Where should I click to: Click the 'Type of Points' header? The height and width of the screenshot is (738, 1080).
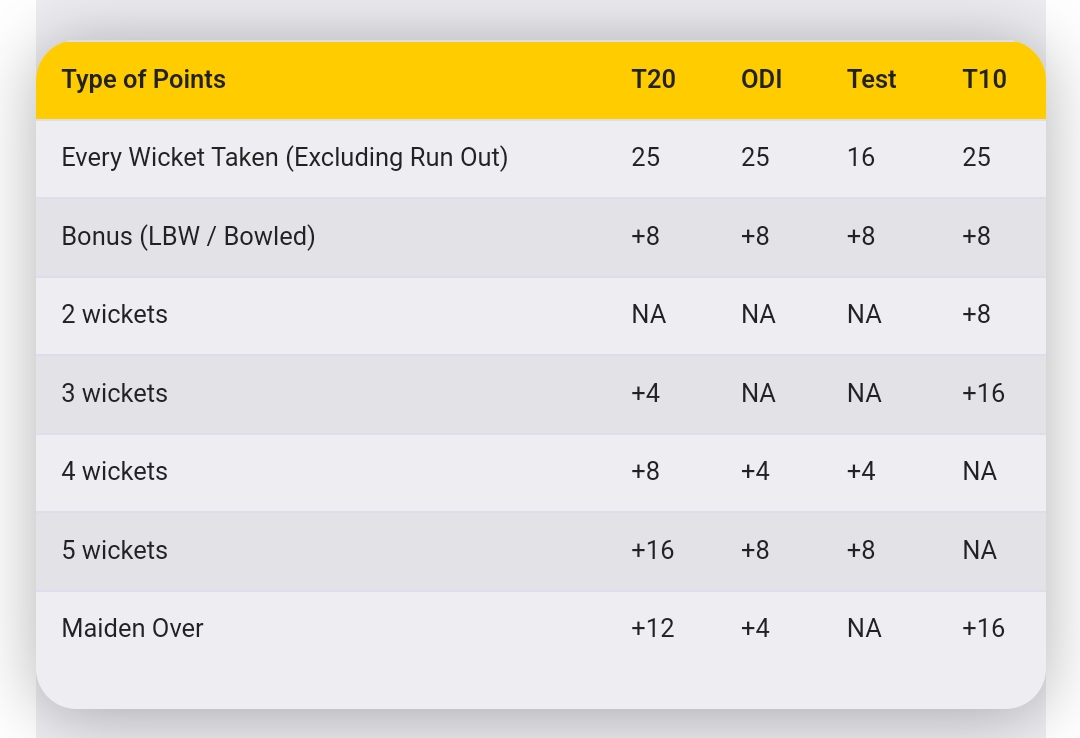[143, 80]
